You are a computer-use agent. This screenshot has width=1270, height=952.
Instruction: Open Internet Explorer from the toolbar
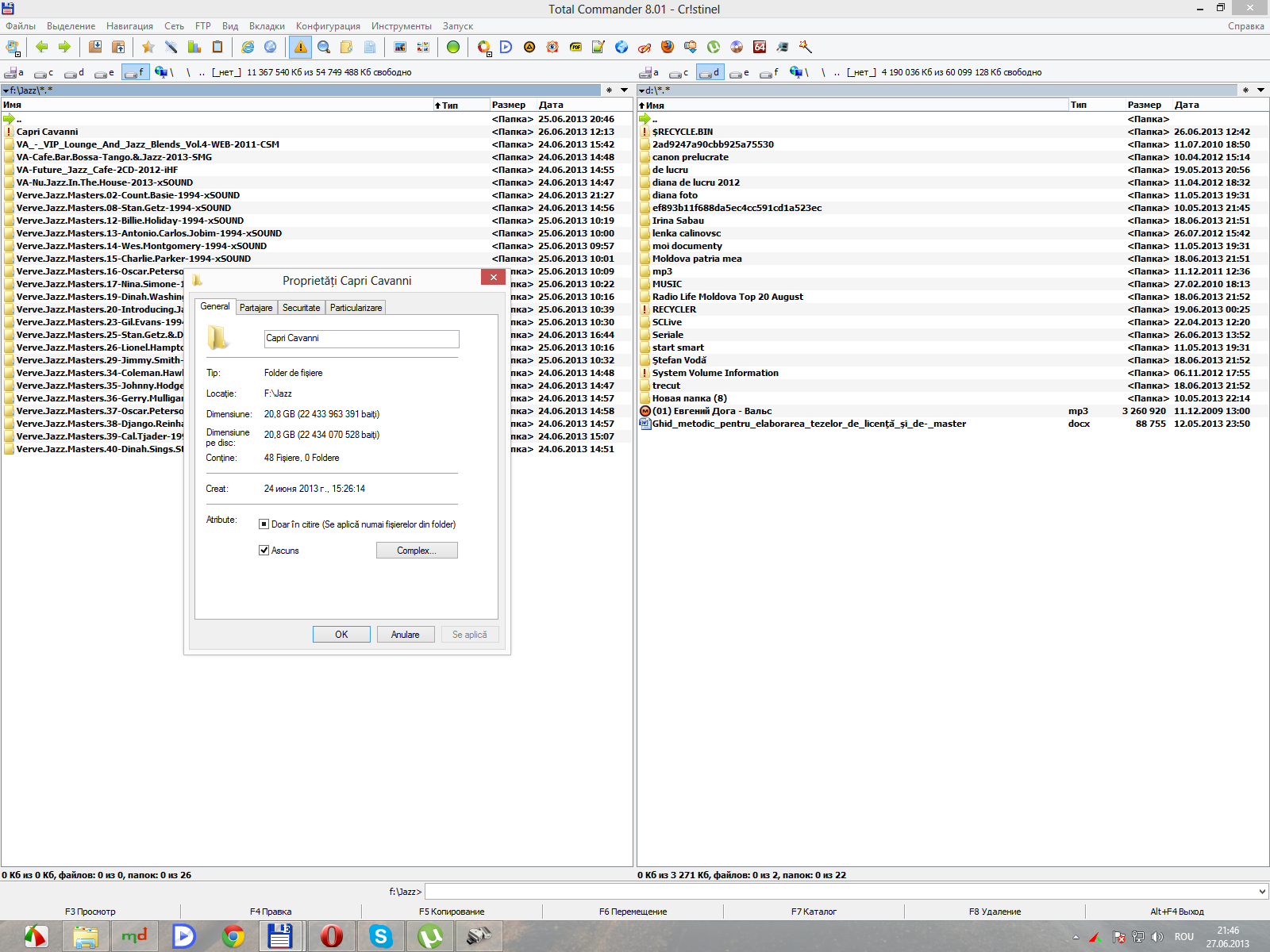click(x=248, y=47)
